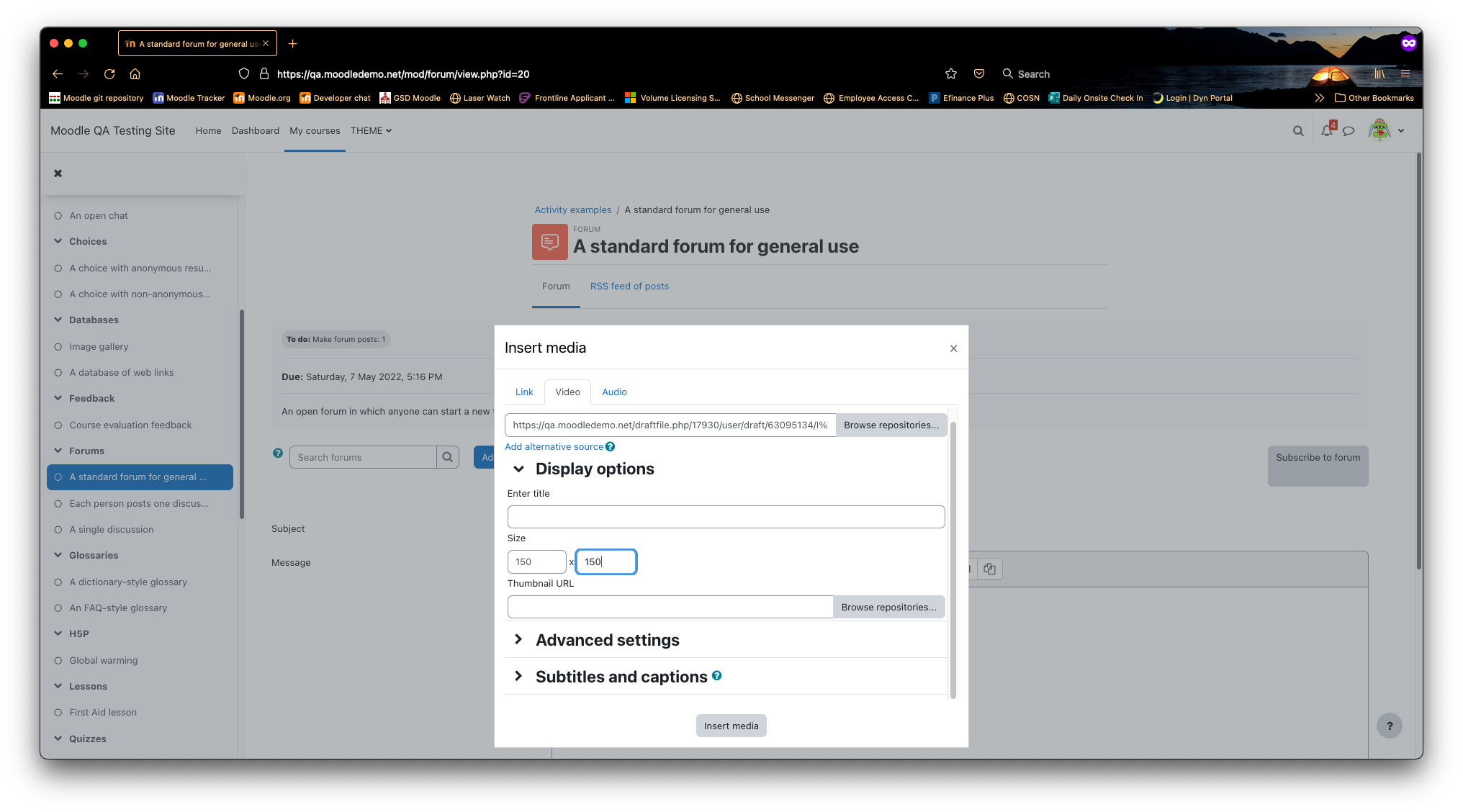
Task: Show more bookmarks with double chevron
Action: point(1319,98)
